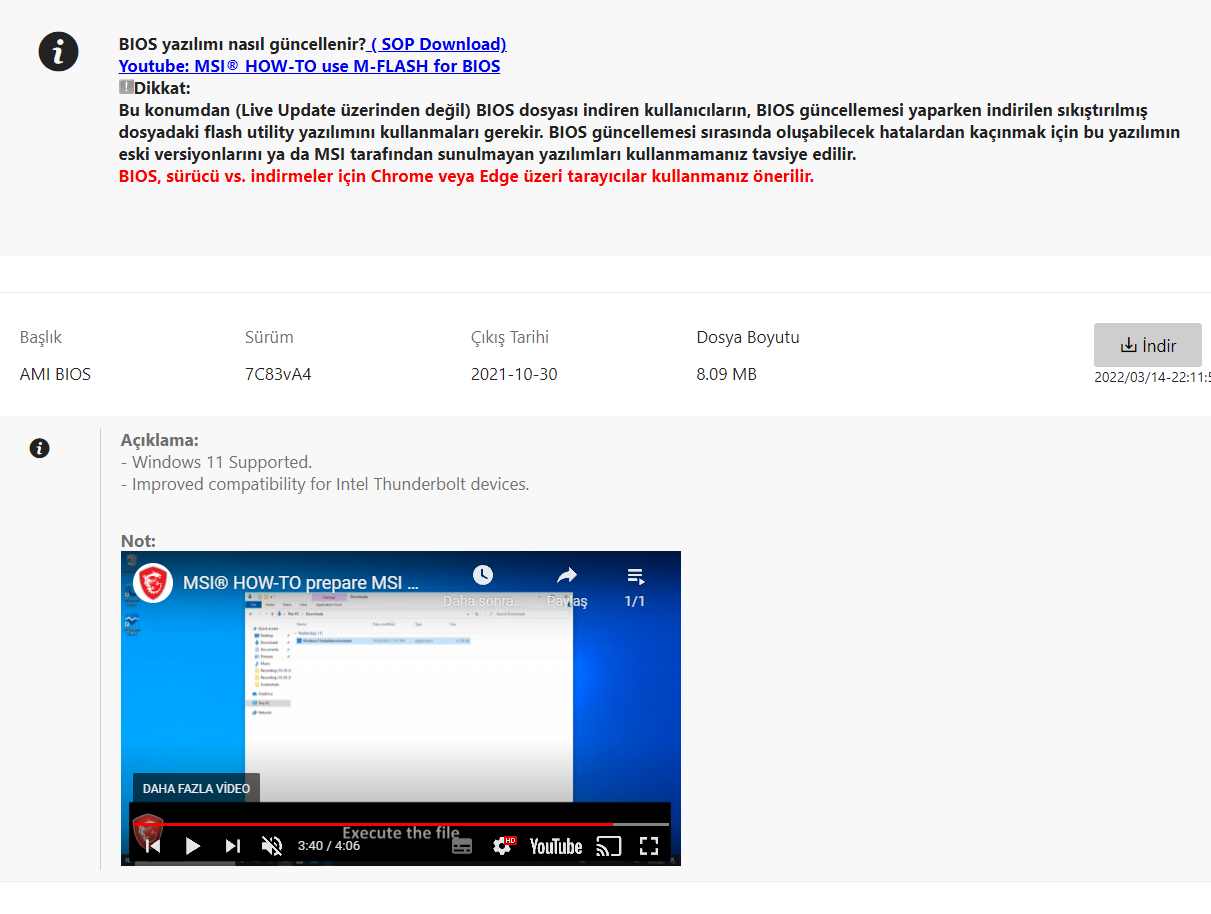
Task: Click the Açıklama heading
Action: tap(160, 440)
